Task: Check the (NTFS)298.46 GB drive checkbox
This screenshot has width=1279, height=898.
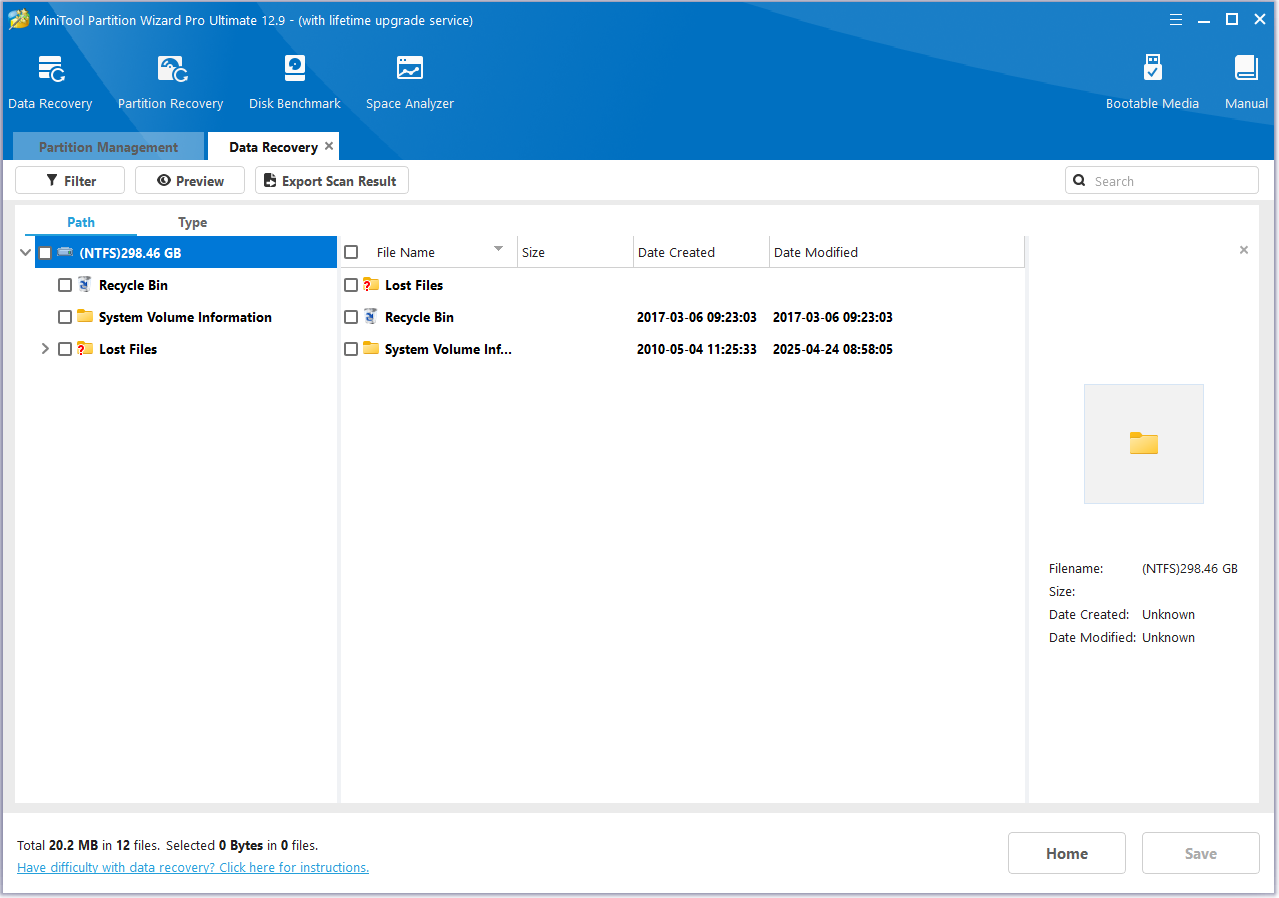Action: 45,253
